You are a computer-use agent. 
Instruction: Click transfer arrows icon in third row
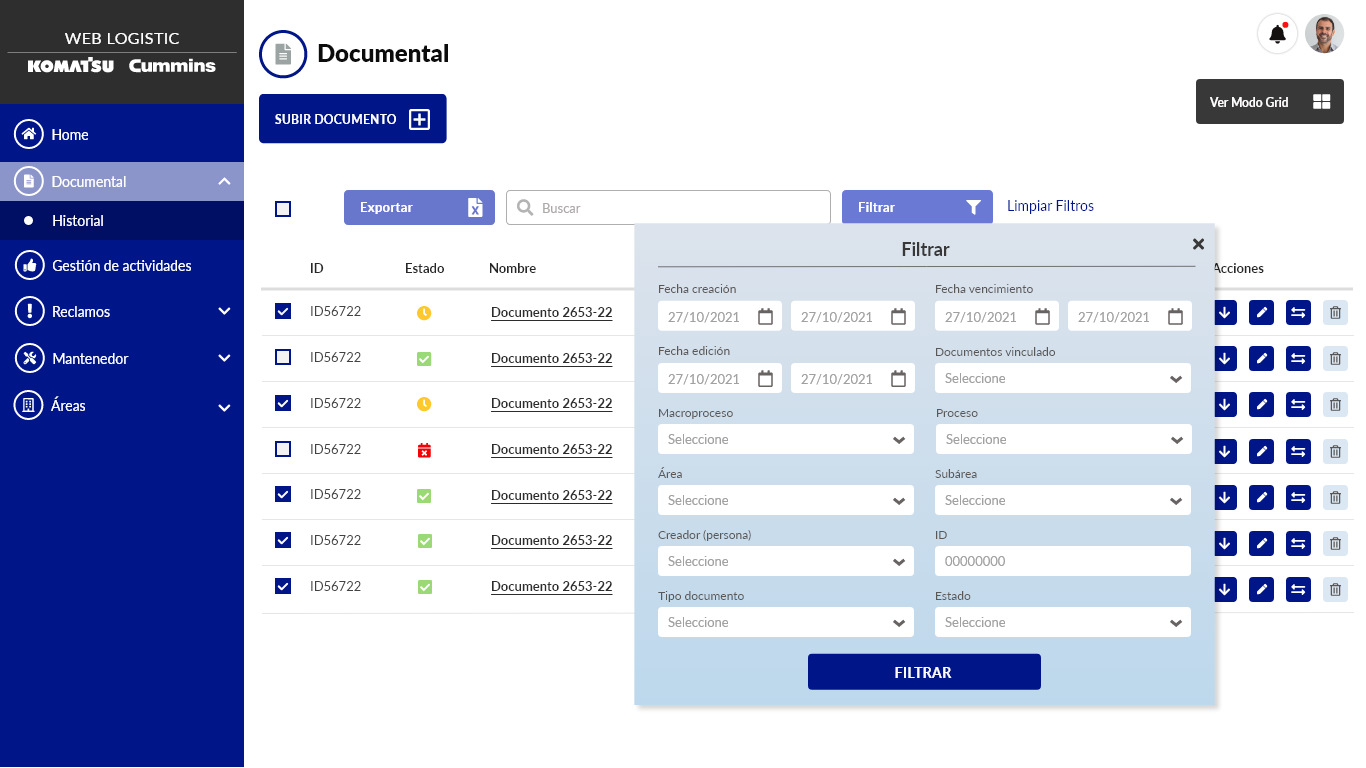tap(1298, 404)
